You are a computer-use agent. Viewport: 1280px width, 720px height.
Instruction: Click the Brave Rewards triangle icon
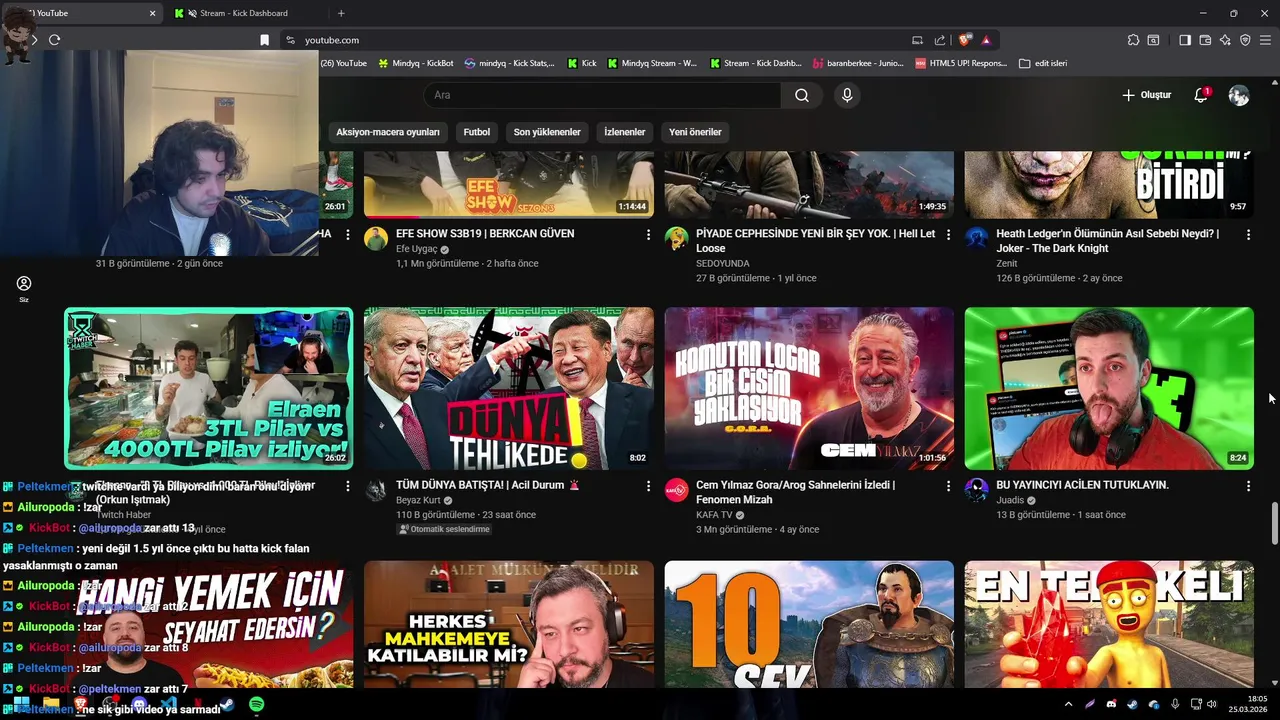pyautogui.click(x=986, y=40)
